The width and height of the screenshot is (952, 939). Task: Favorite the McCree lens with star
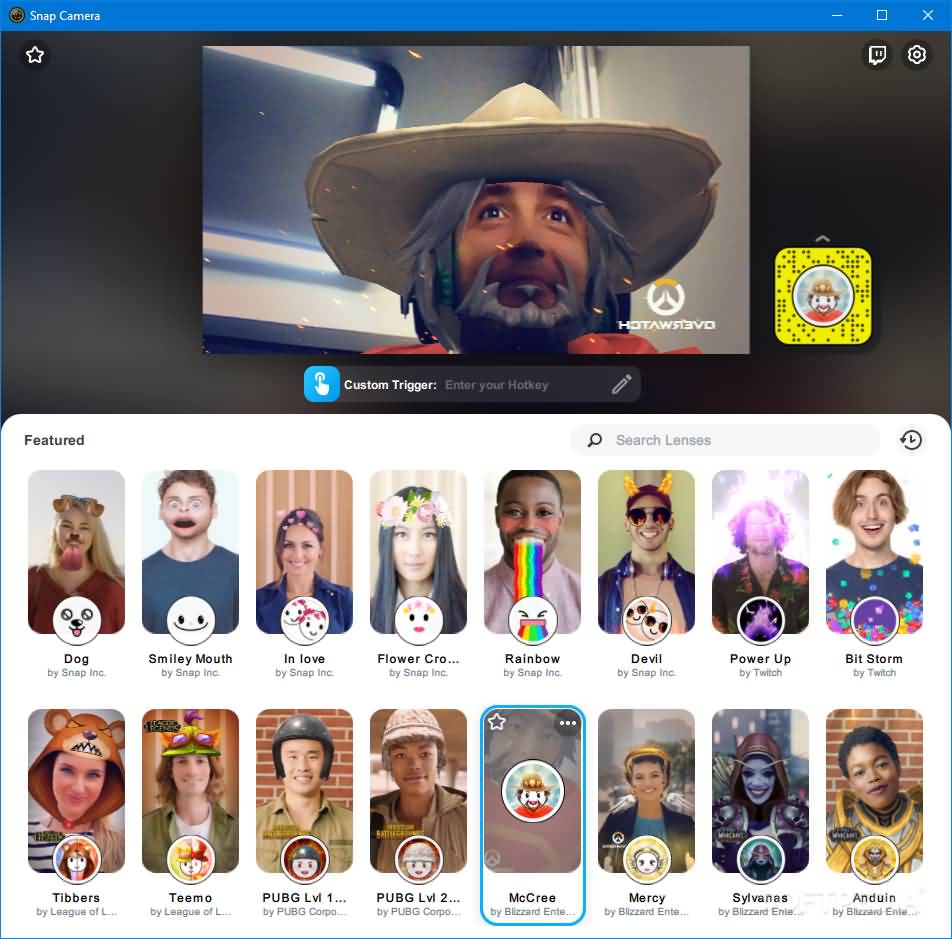click(497, 722)
